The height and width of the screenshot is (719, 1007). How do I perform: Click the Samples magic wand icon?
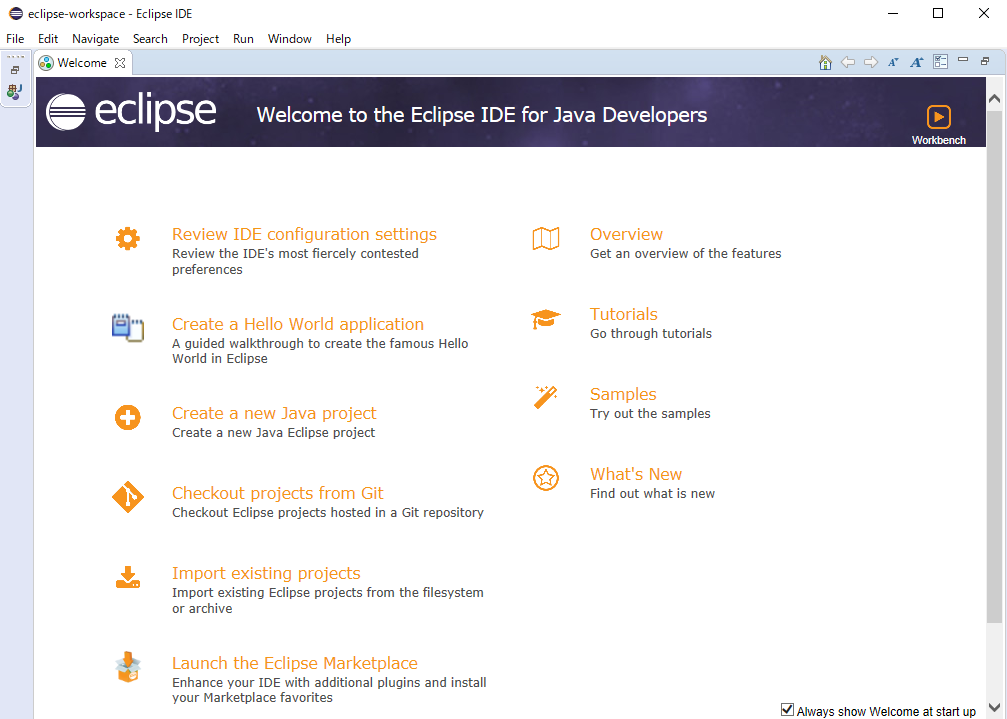546,397
